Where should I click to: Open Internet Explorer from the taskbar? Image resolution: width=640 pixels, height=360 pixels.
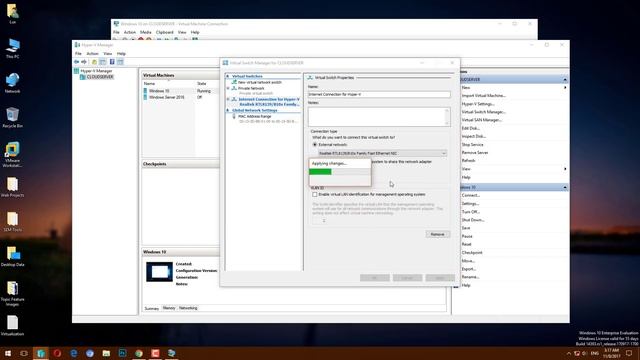point(73,353)
